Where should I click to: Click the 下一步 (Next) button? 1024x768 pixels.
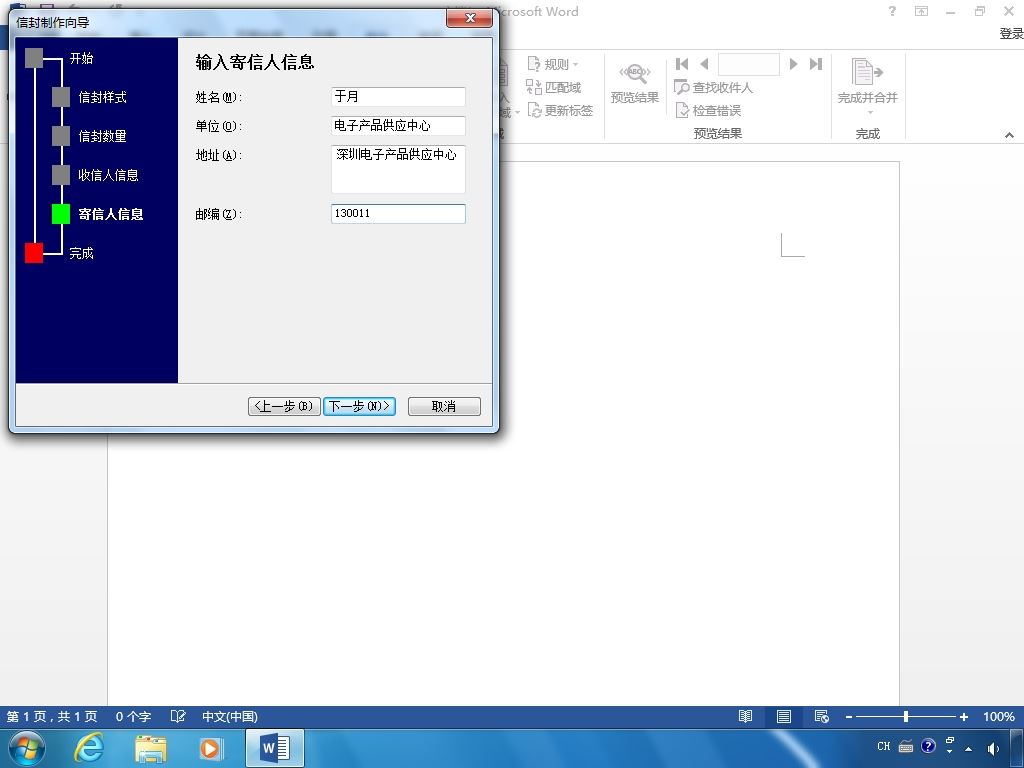point(359,406)
